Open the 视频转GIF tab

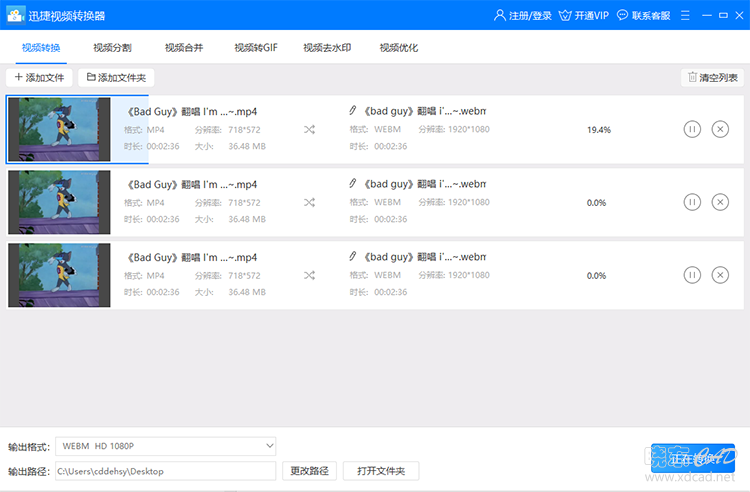pos(256,47)
